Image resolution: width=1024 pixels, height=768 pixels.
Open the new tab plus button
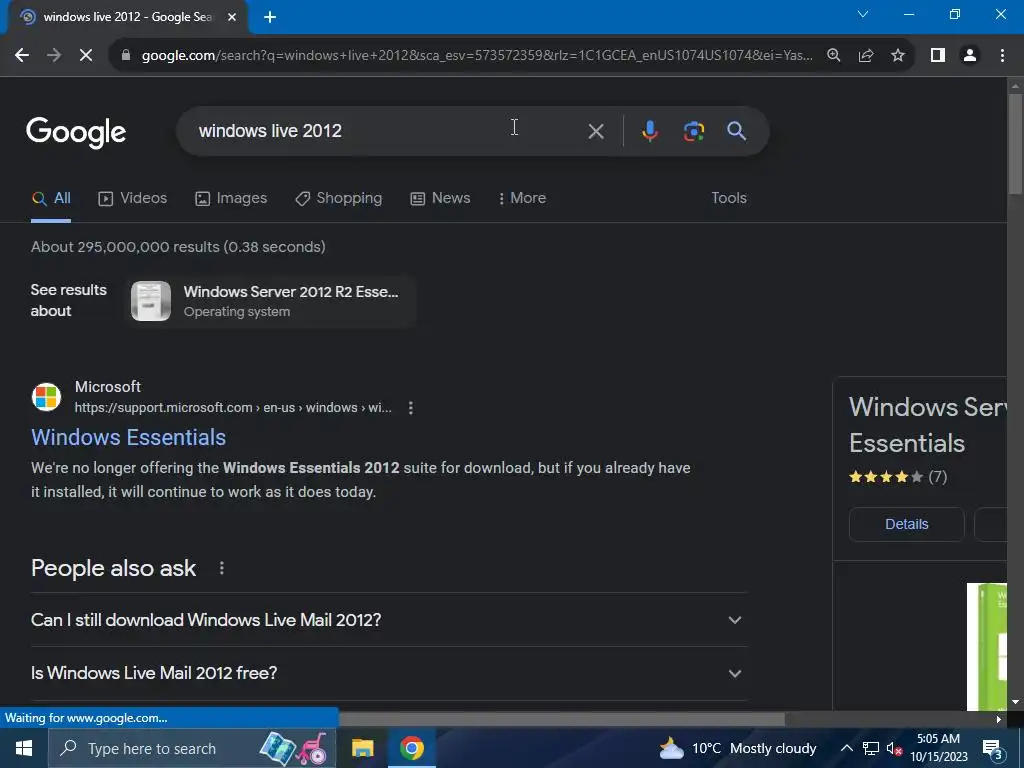(270, 17)
